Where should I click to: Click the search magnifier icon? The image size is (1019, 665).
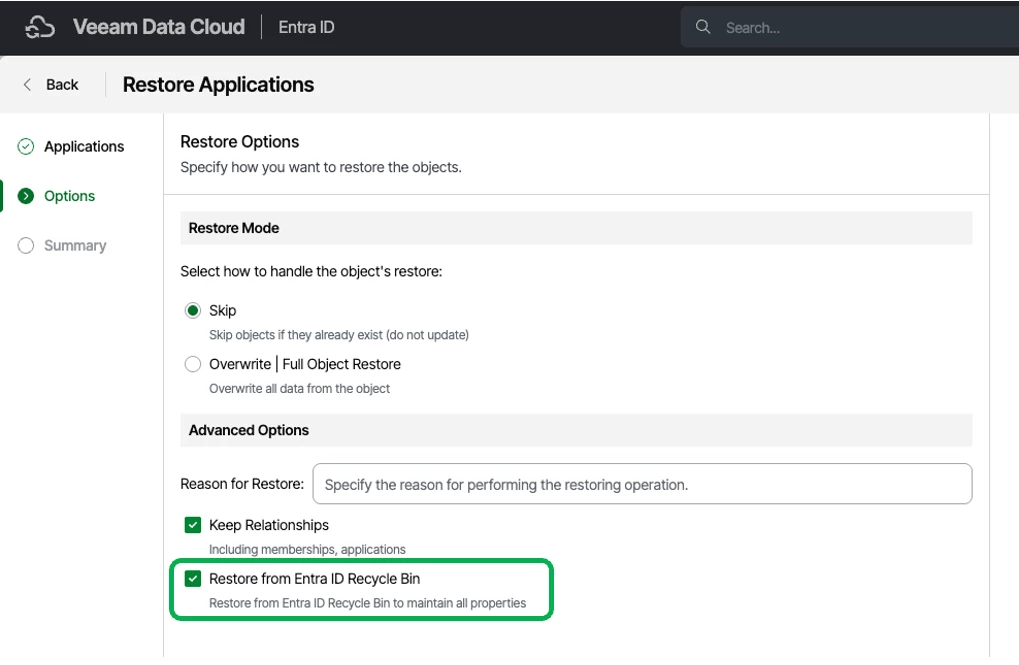(x=703, y=27)
